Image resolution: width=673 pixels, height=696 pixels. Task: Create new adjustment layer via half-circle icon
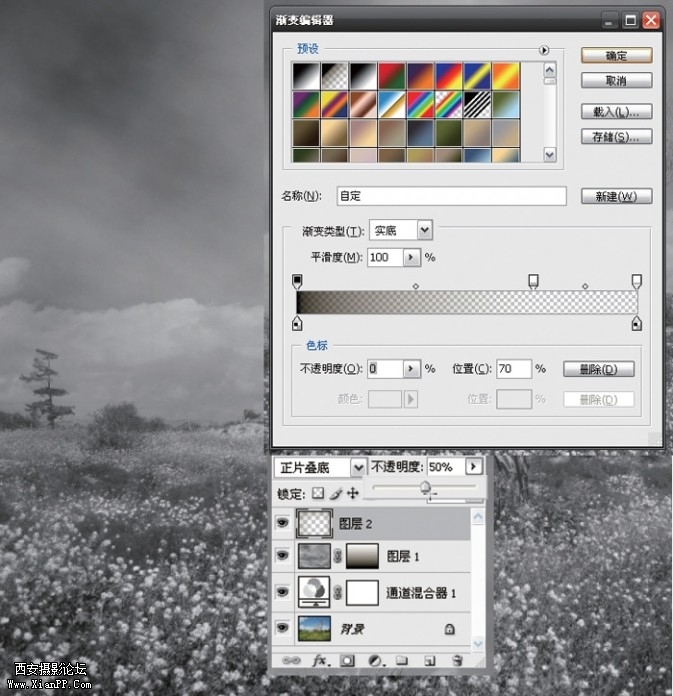coord(375,661)
